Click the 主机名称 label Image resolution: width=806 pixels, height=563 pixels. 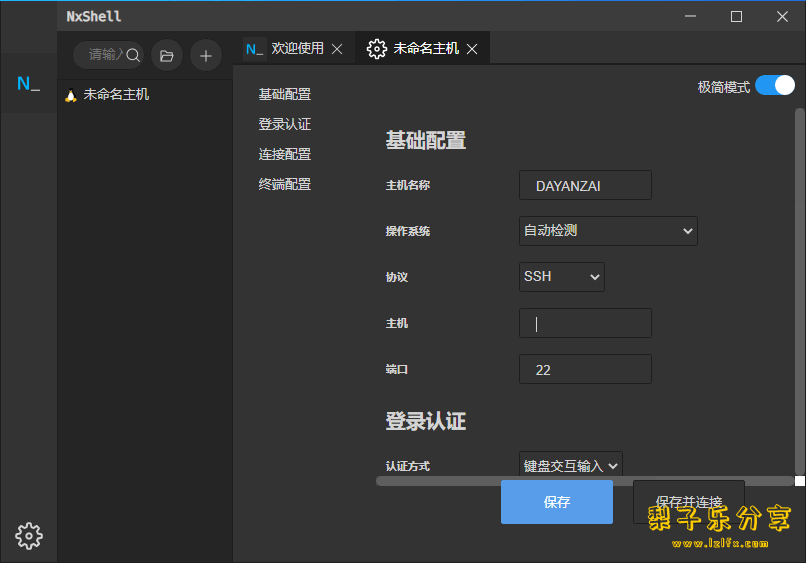click(x=408, y=185)
